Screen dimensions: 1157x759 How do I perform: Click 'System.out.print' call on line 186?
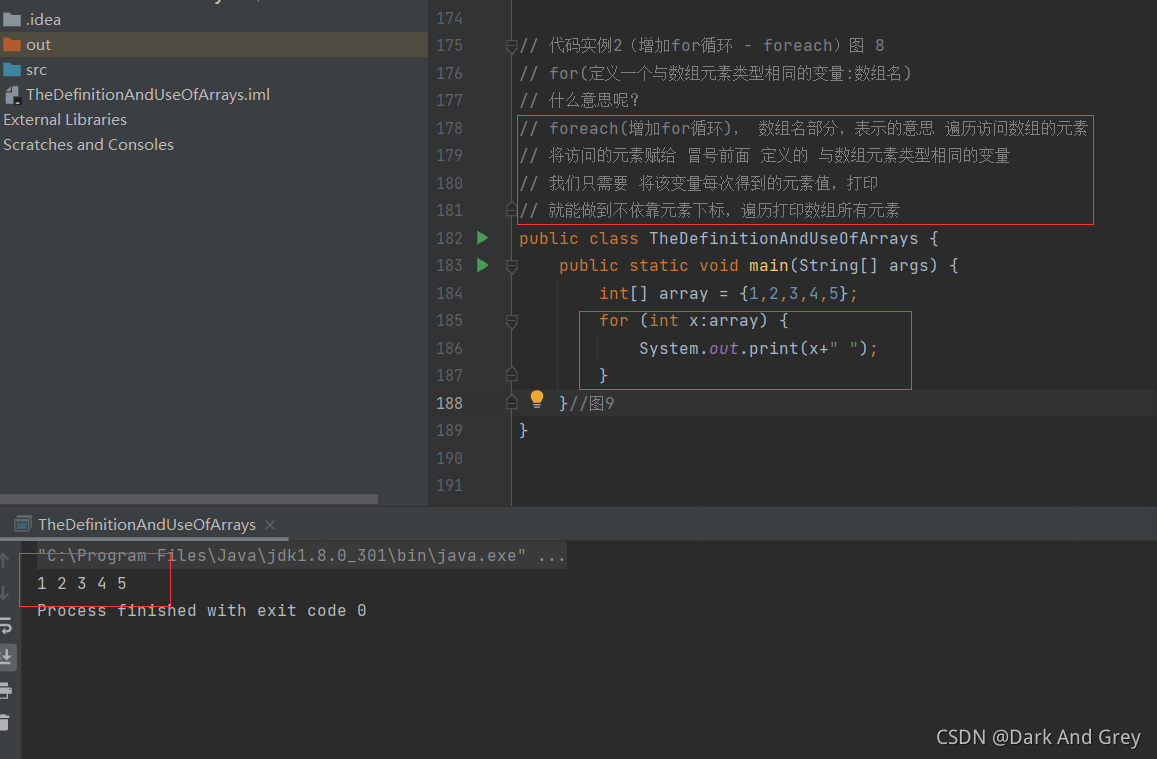click(x=719, y=348)
